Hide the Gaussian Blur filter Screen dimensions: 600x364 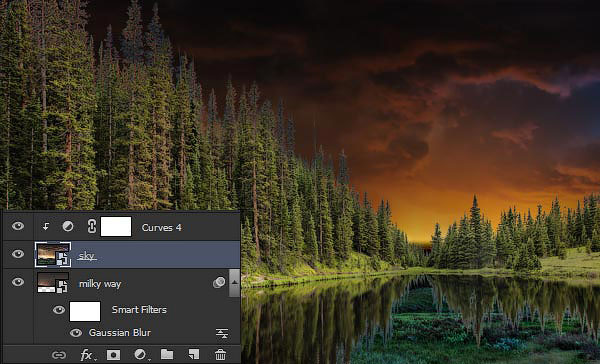point(76,333)
